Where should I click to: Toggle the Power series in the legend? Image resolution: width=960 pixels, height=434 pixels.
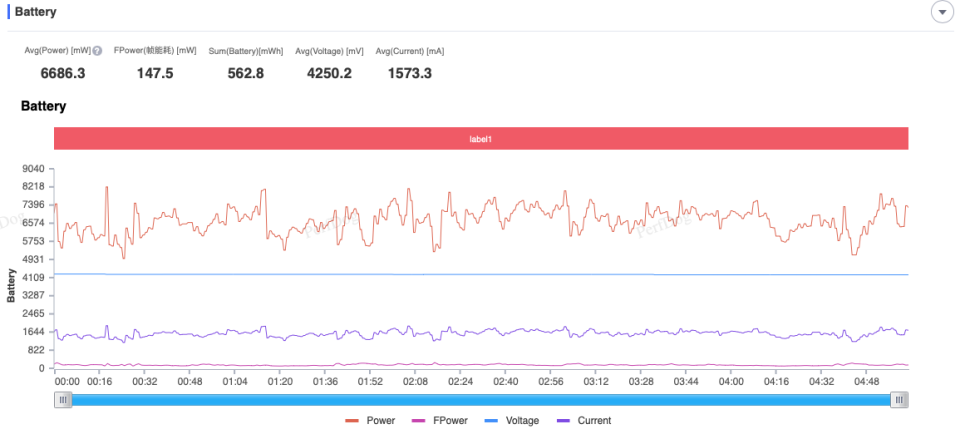(370, 421)
